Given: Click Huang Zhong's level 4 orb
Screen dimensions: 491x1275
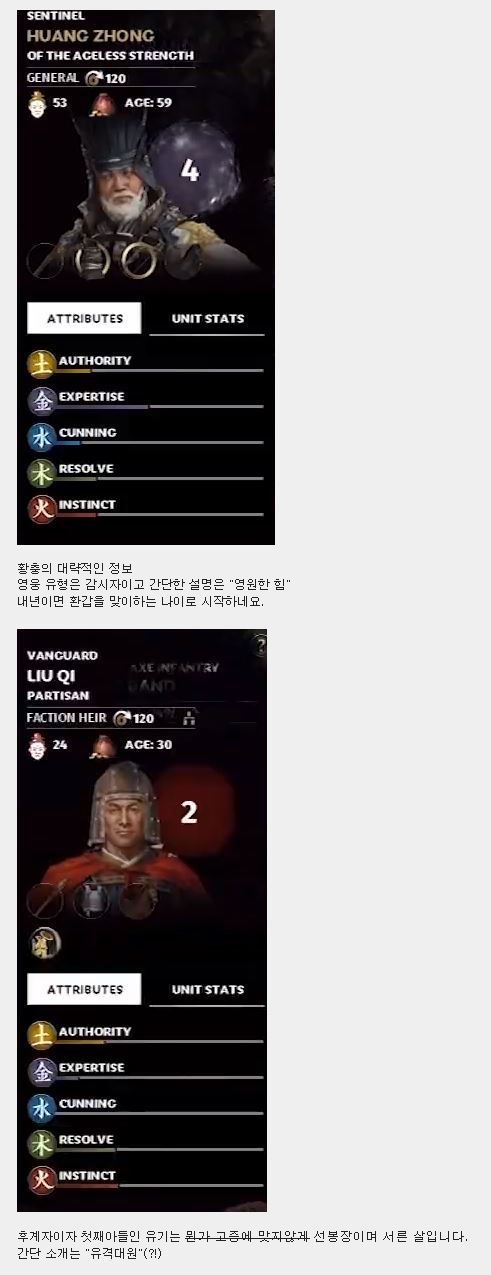Looking at the screenshot, I should [192, 168].
